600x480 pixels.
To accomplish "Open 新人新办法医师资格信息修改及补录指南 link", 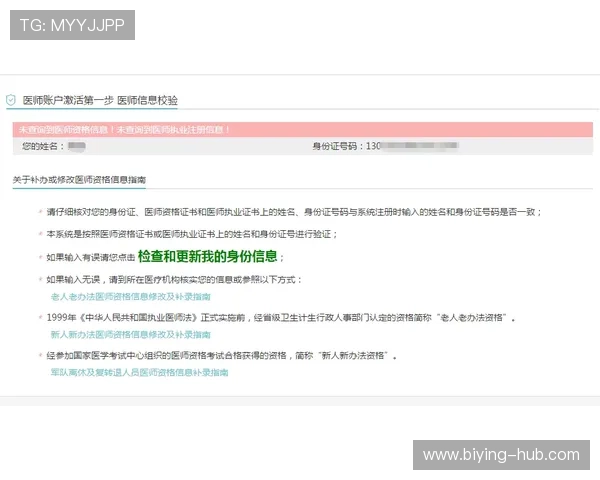I will [130, 335].
